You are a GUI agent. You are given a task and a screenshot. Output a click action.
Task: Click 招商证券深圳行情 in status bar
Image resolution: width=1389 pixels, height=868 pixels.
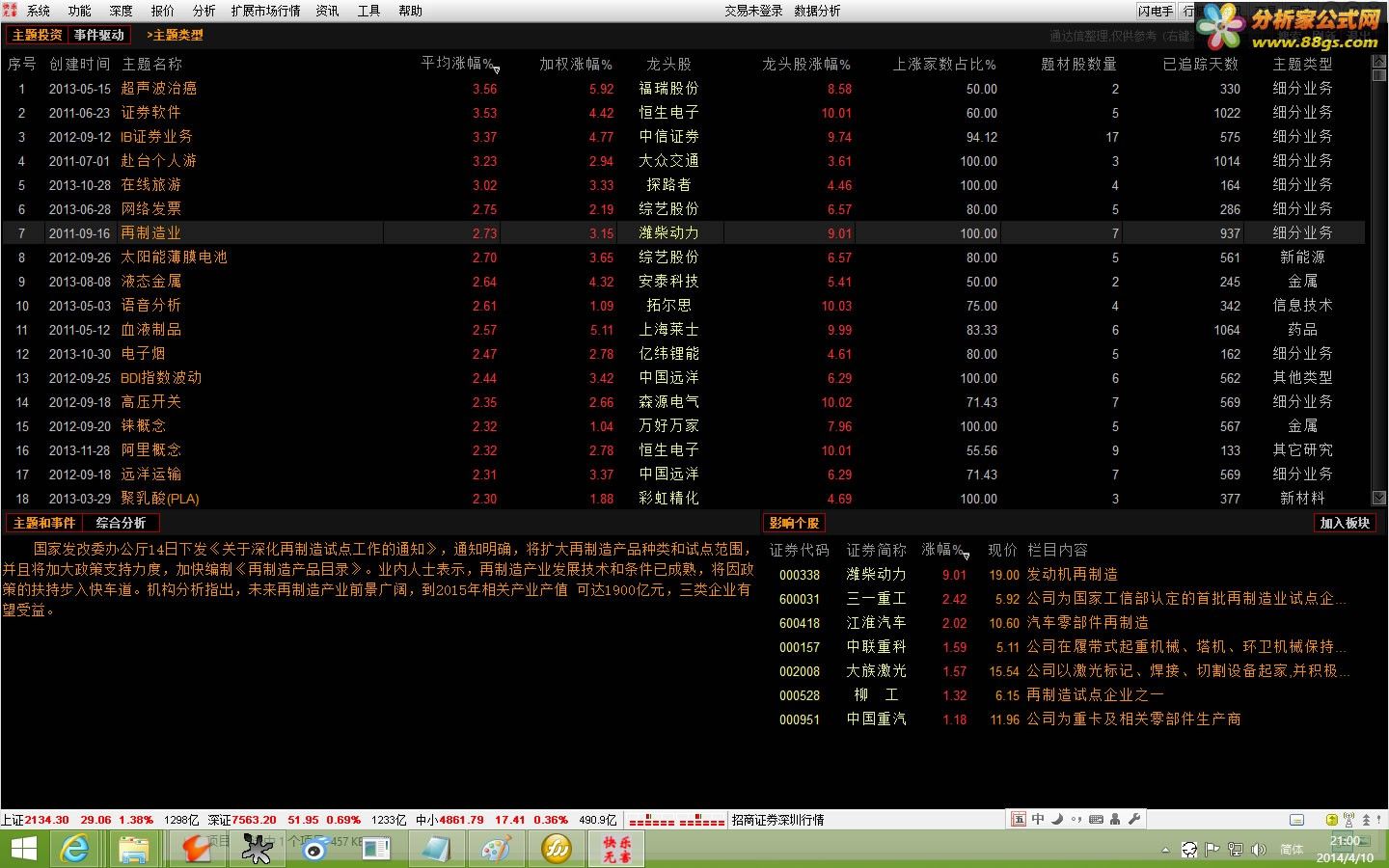tap(777, 820)
